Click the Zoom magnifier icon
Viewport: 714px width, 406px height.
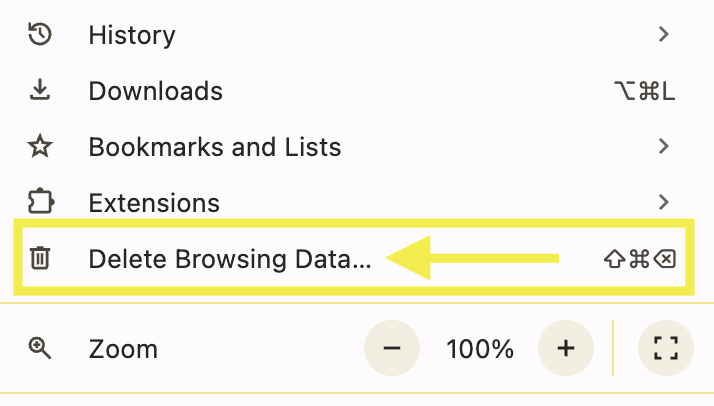pyautogui.click(x=40, y=349)
